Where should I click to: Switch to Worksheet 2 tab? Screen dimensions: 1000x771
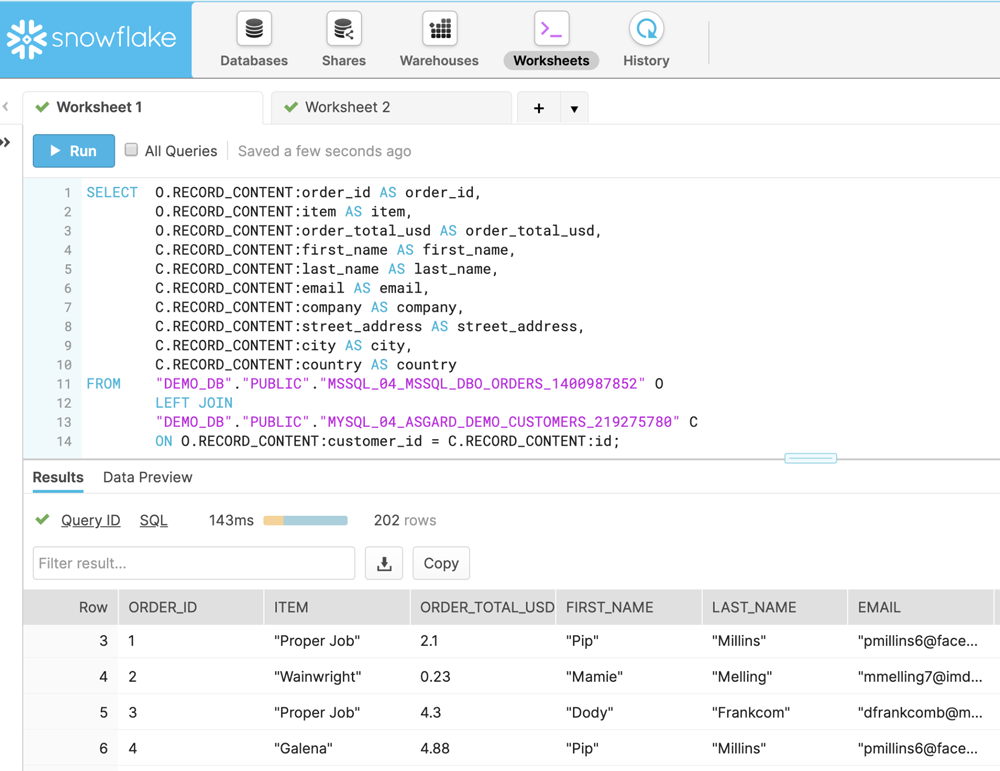coord(392,107)
